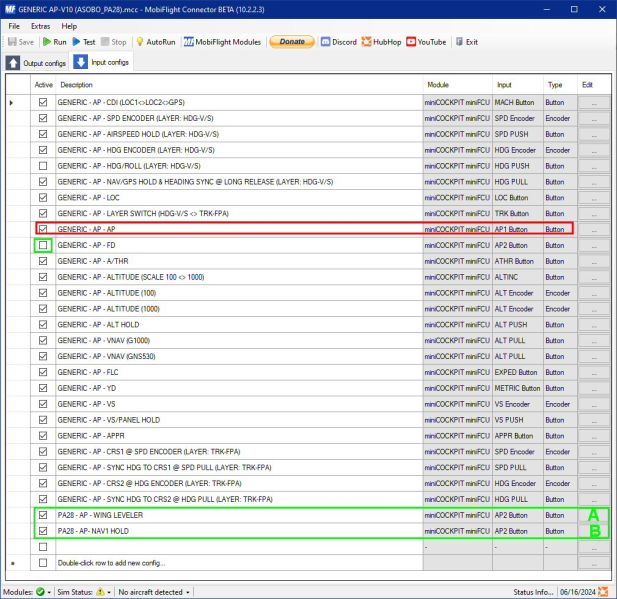The width and height of the screenshot is (617, 599).
Task: Open the Modules status dropdown arrow
Action: [49, 592]
